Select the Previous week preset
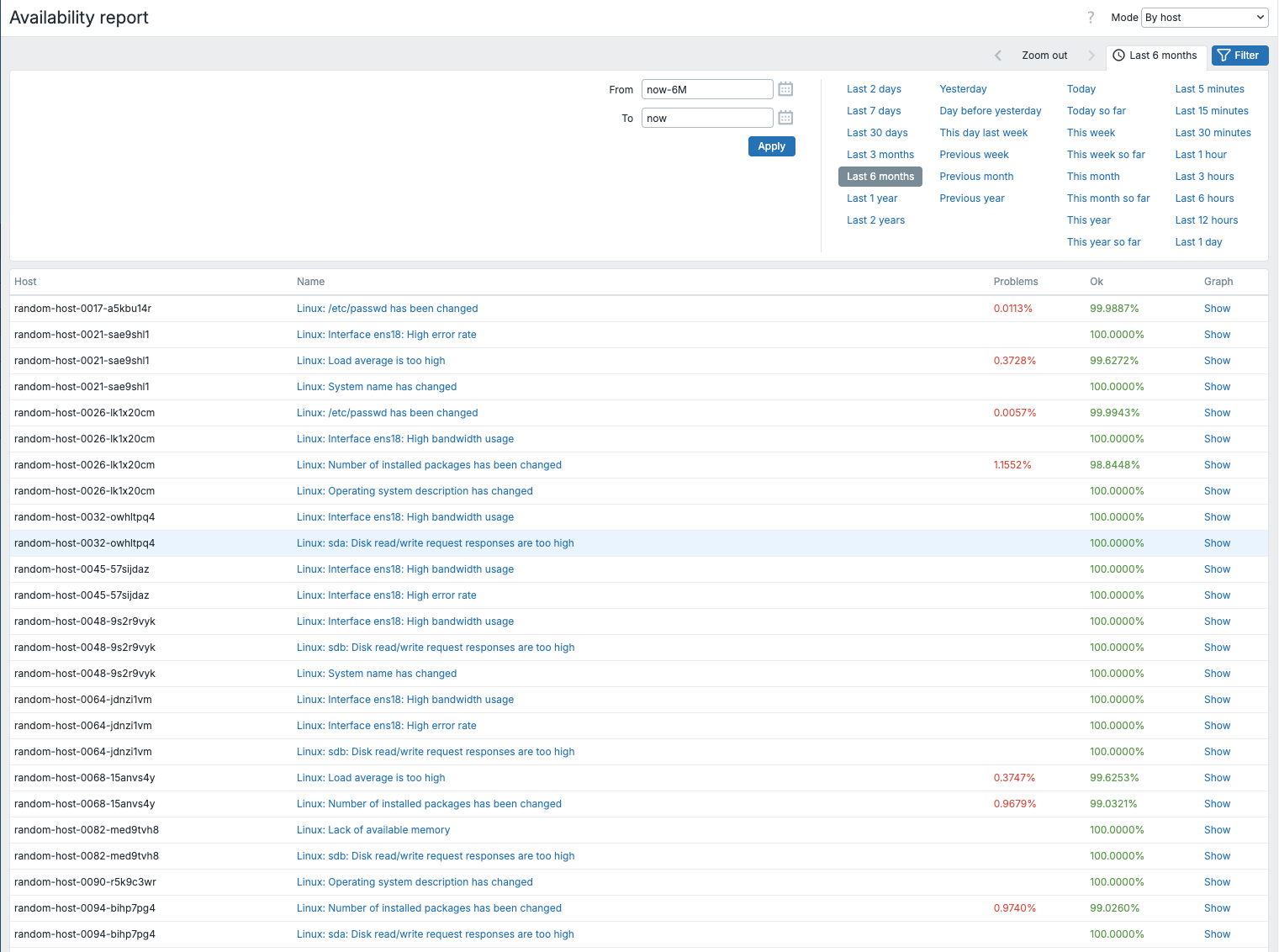The image size is (1279, 952). (974, 155)
